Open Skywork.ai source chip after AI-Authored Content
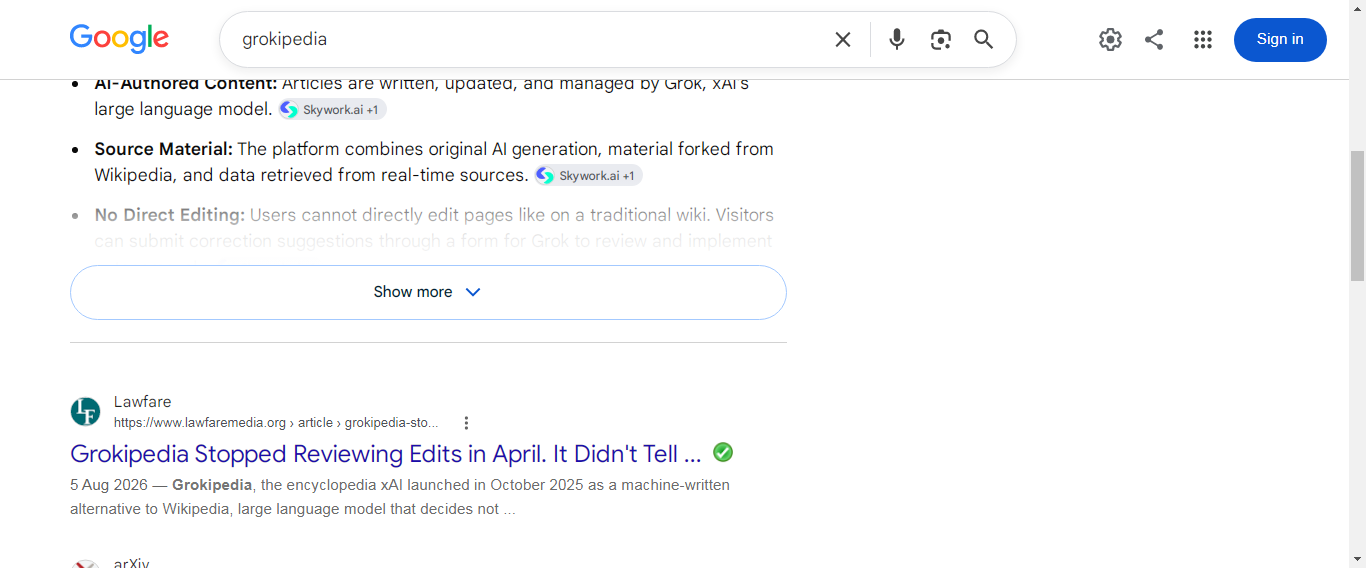Viewport: 1366px width, 568px height. pyautogui.click(x=332, y=110)
